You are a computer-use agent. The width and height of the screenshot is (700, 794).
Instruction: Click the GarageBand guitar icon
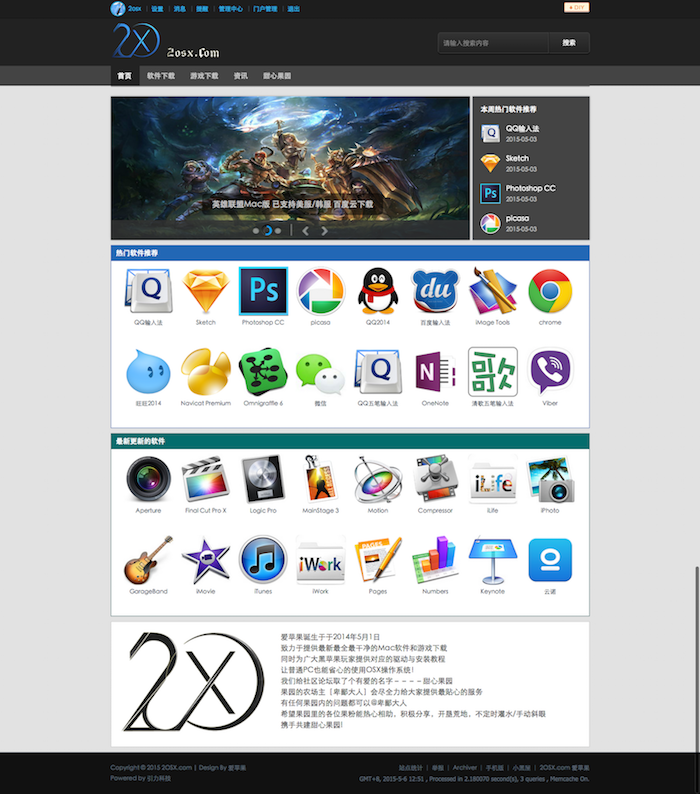point(148,560)
